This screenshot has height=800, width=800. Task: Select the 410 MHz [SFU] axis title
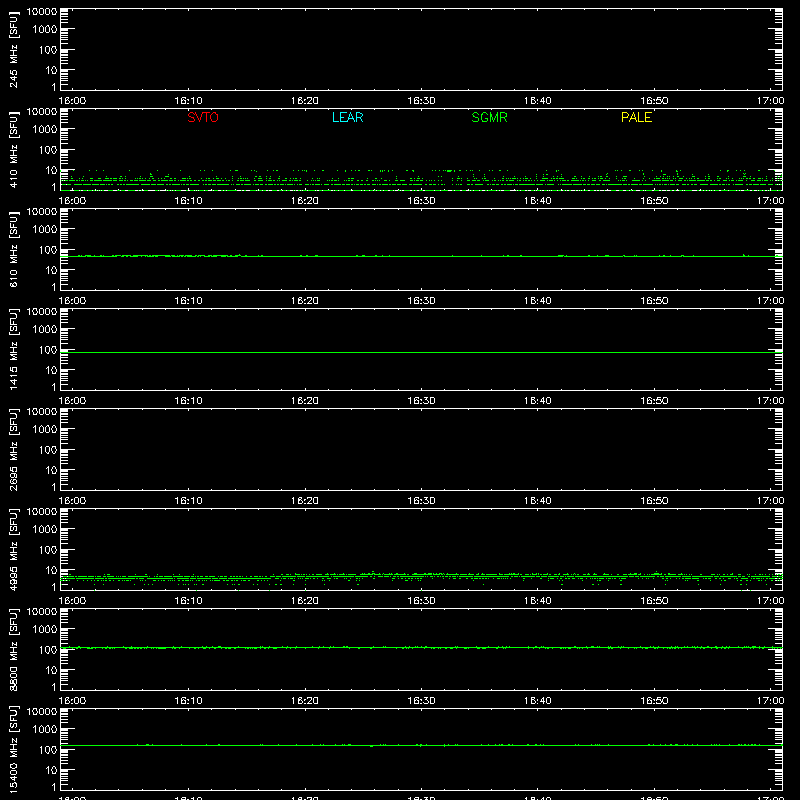[14, 150]
